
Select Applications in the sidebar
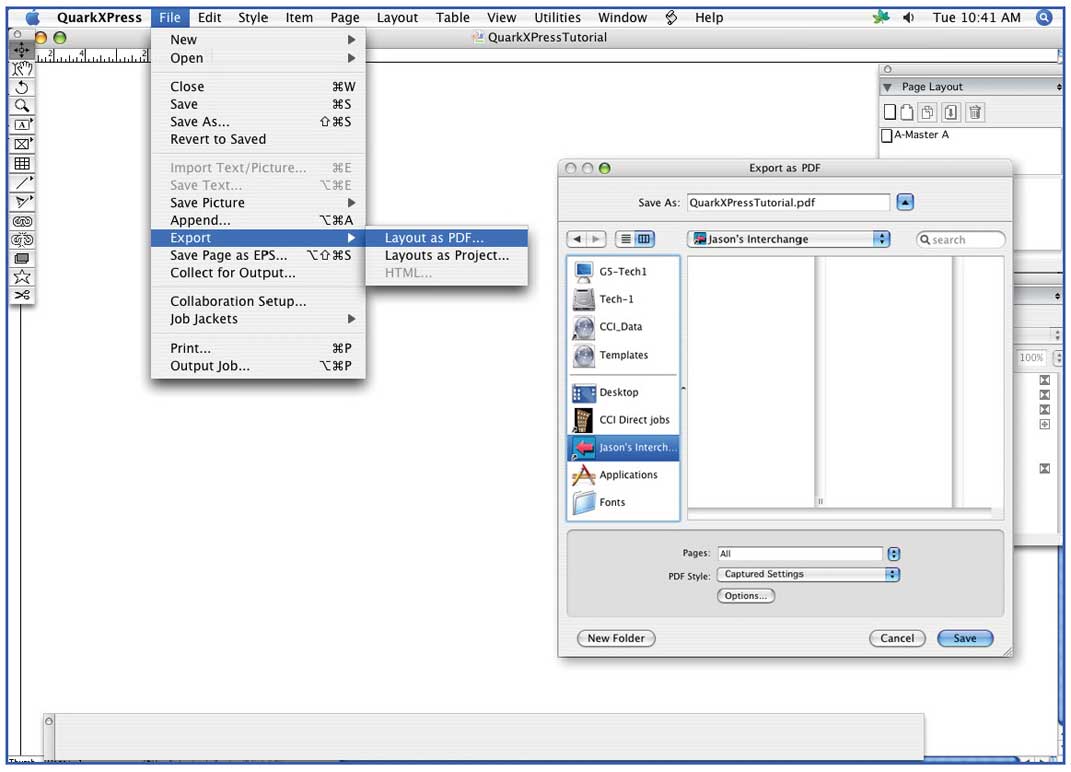pos(623,475)
